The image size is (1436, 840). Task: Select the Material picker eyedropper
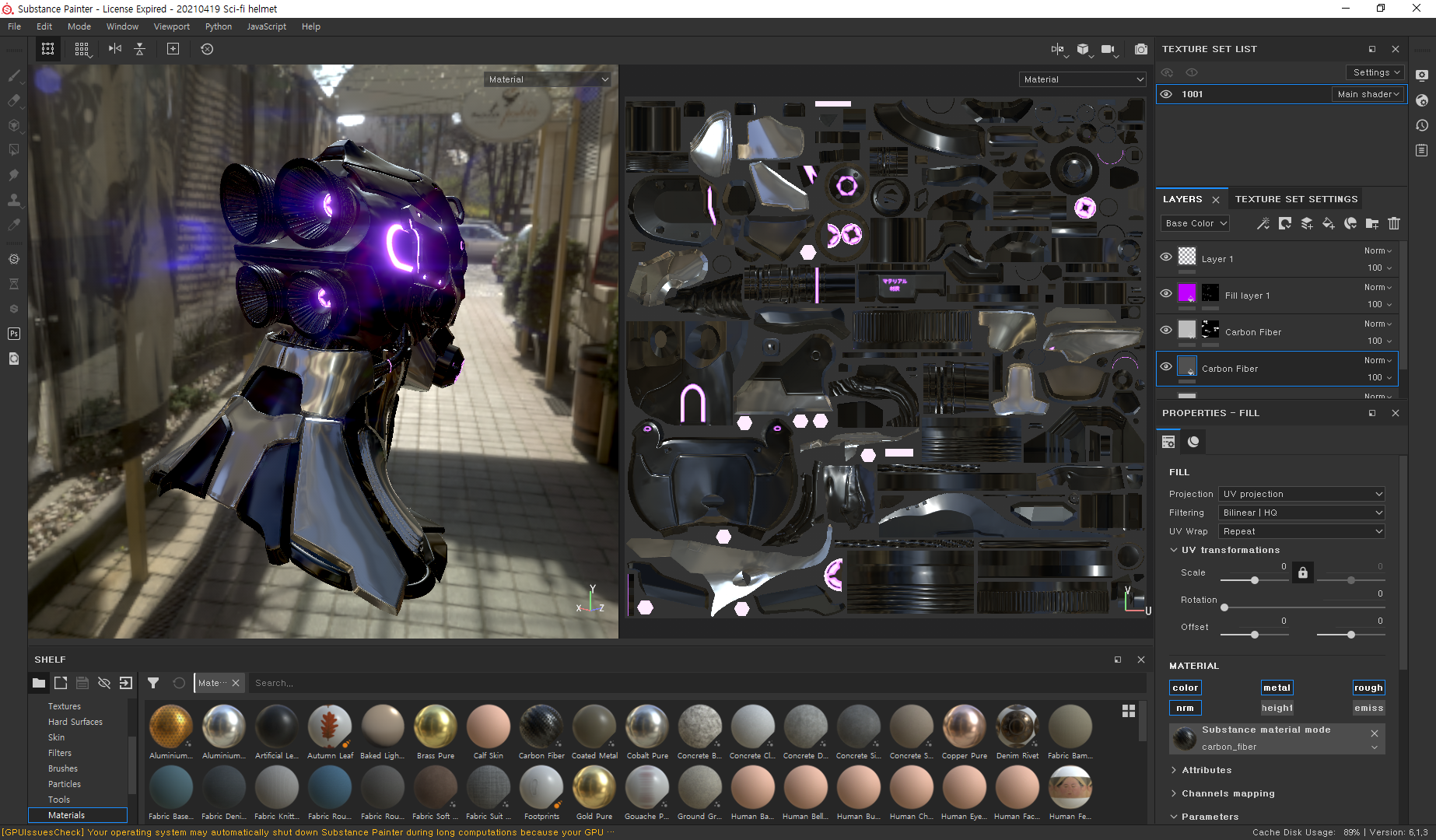click(x=14, y=225)
